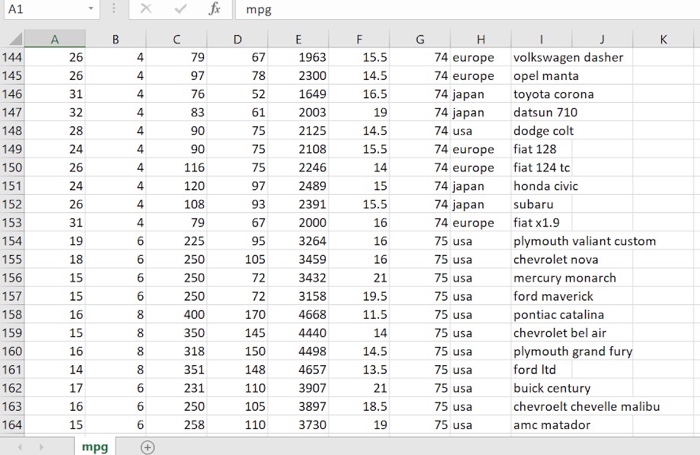
Task: Click the Cancel X icon in formula bar
Action: pyautogui.click(x=146, y=9)
